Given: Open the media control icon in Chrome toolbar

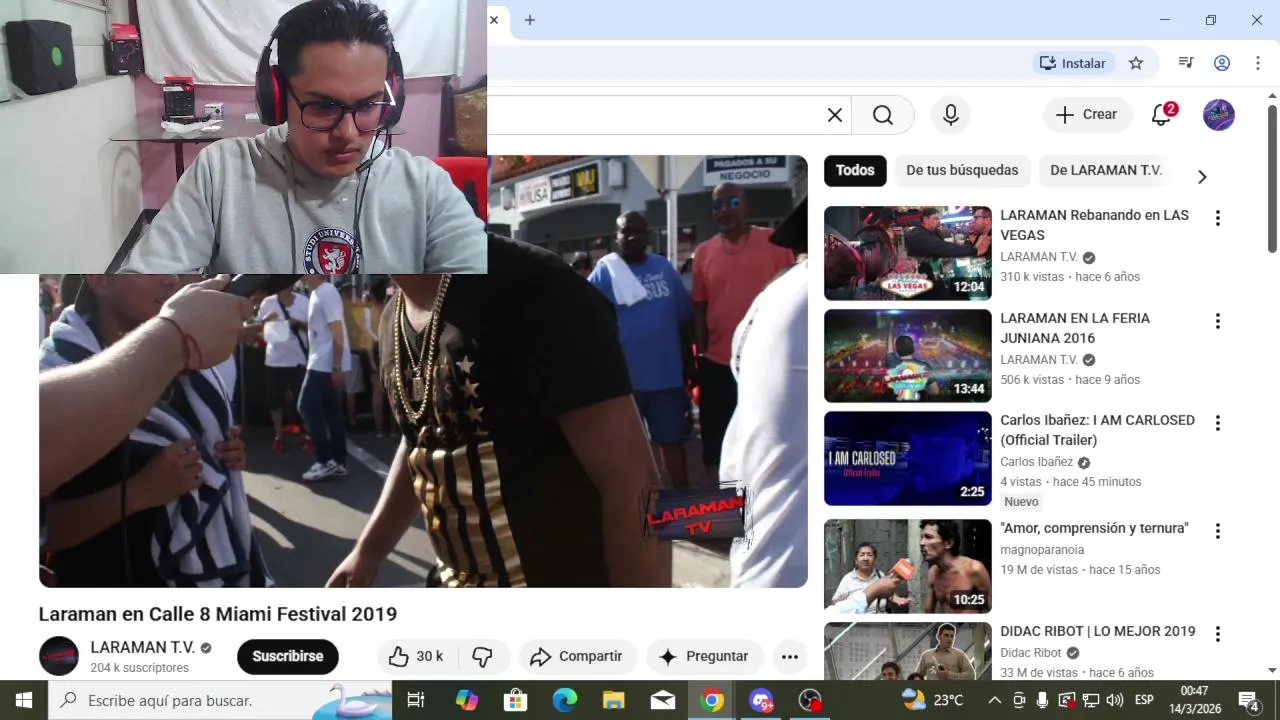Looking at the screenshot, I should point(1186,63).
